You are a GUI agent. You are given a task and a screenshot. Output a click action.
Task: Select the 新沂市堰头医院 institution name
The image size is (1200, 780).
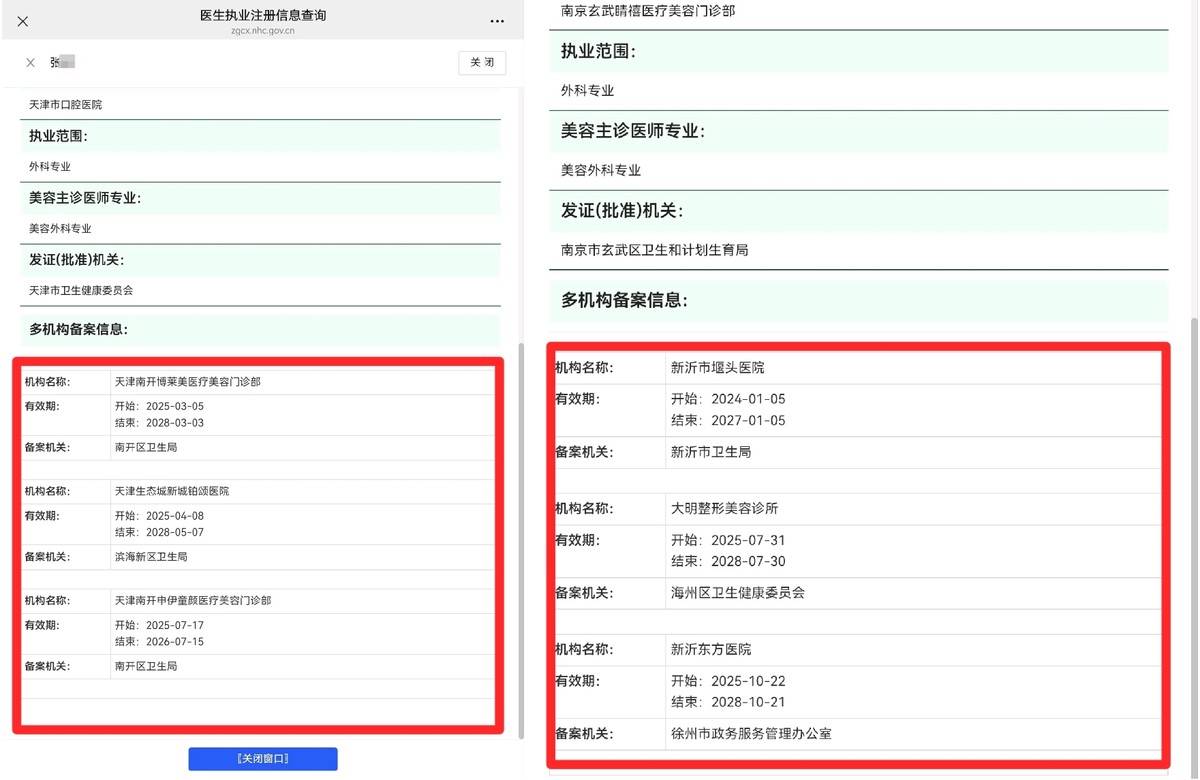tap(717, 368)
